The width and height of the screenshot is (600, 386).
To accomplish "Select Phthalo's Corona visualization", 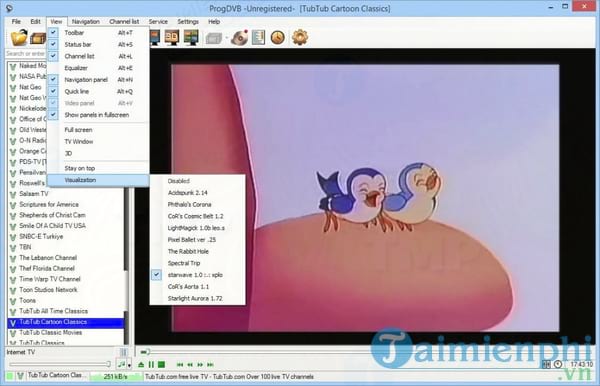I will tap(197, 205).
